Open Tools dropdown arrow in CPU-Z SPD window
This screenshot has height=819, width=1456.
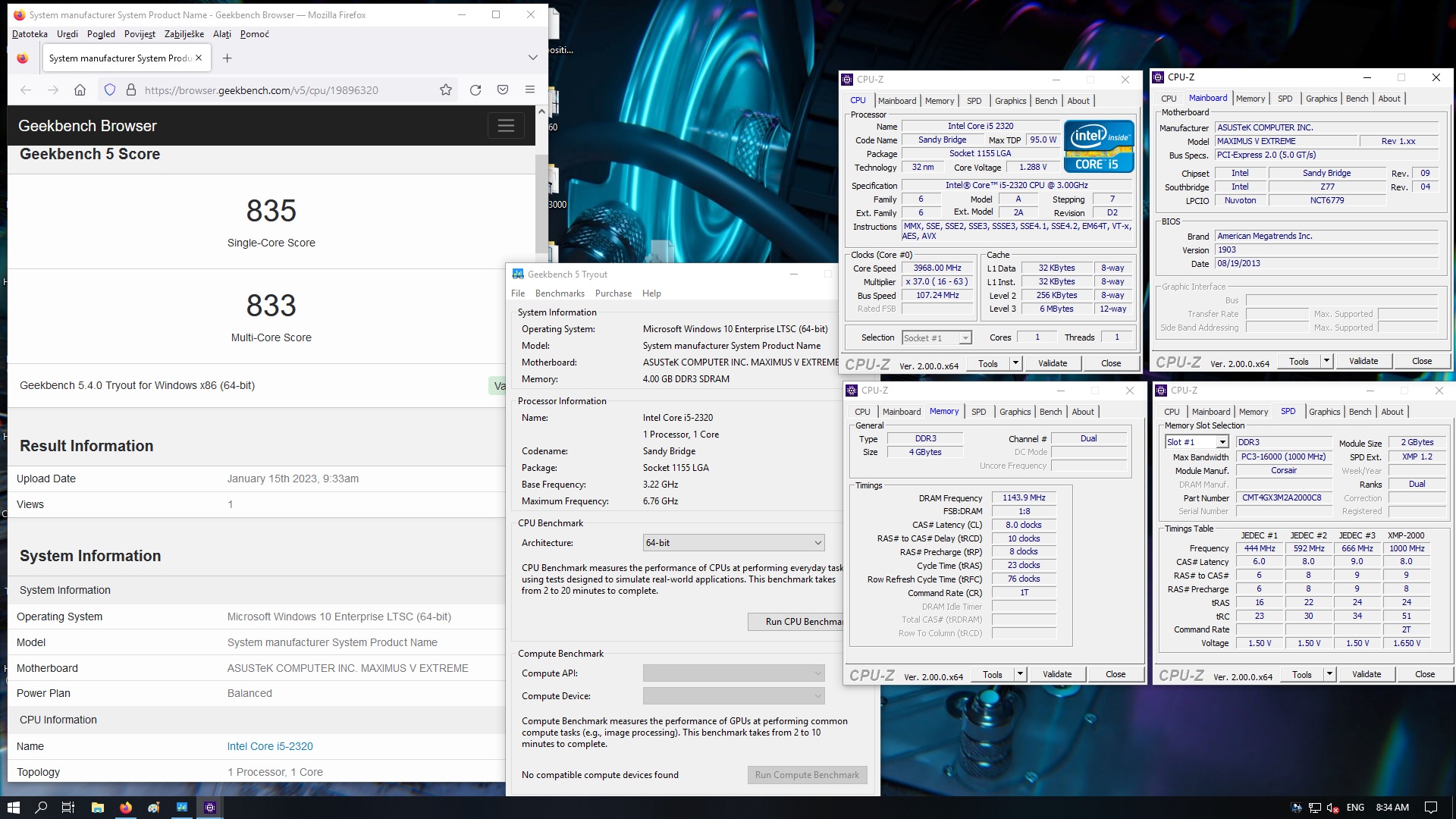tap(1329, 674)
